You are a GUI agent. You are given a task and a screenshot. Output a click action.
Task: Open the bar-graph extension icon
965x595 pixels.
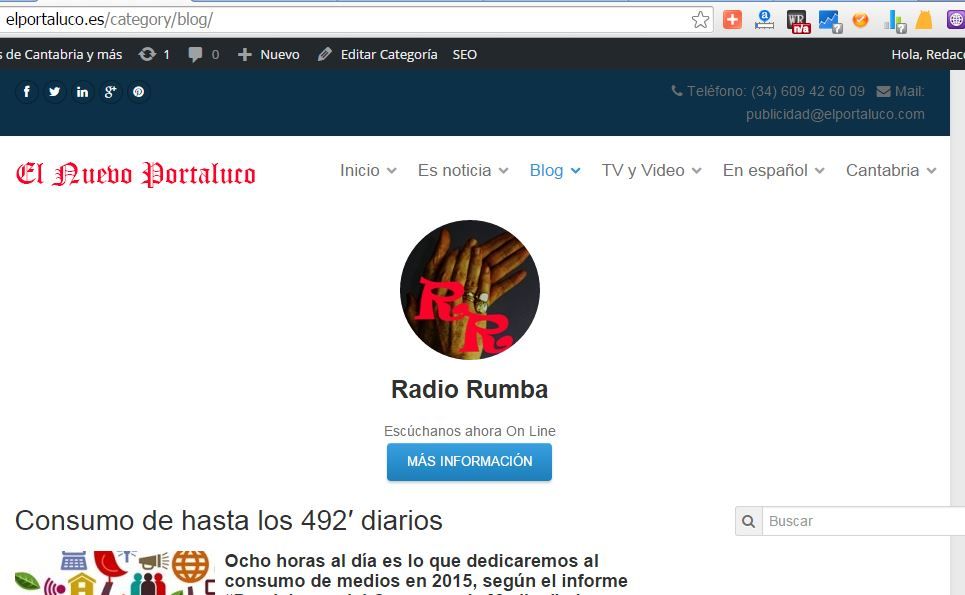tap(895, 22)
